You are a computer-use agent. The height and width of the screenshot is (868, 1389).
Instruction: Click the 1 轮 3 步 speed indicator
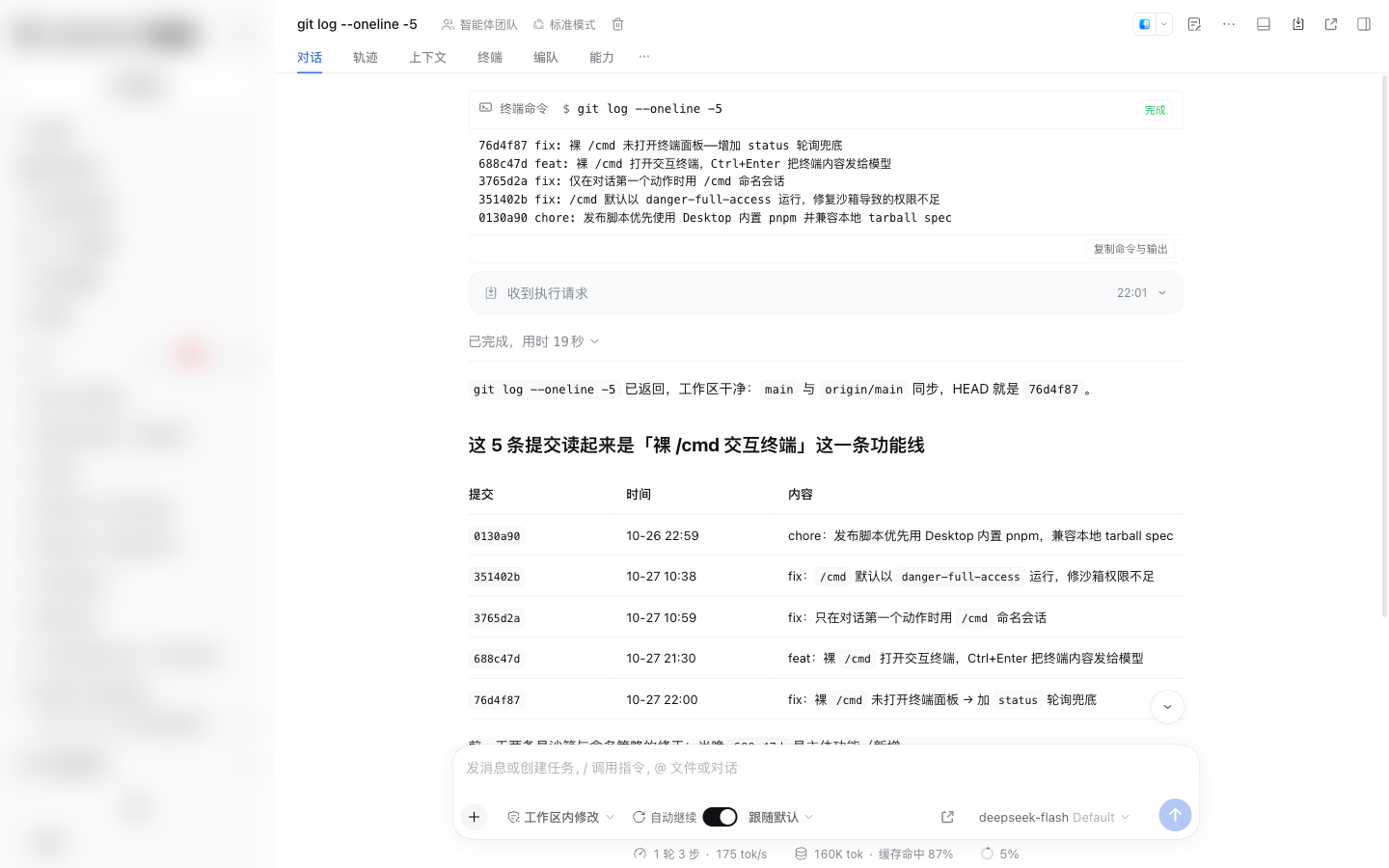[700, 854]
